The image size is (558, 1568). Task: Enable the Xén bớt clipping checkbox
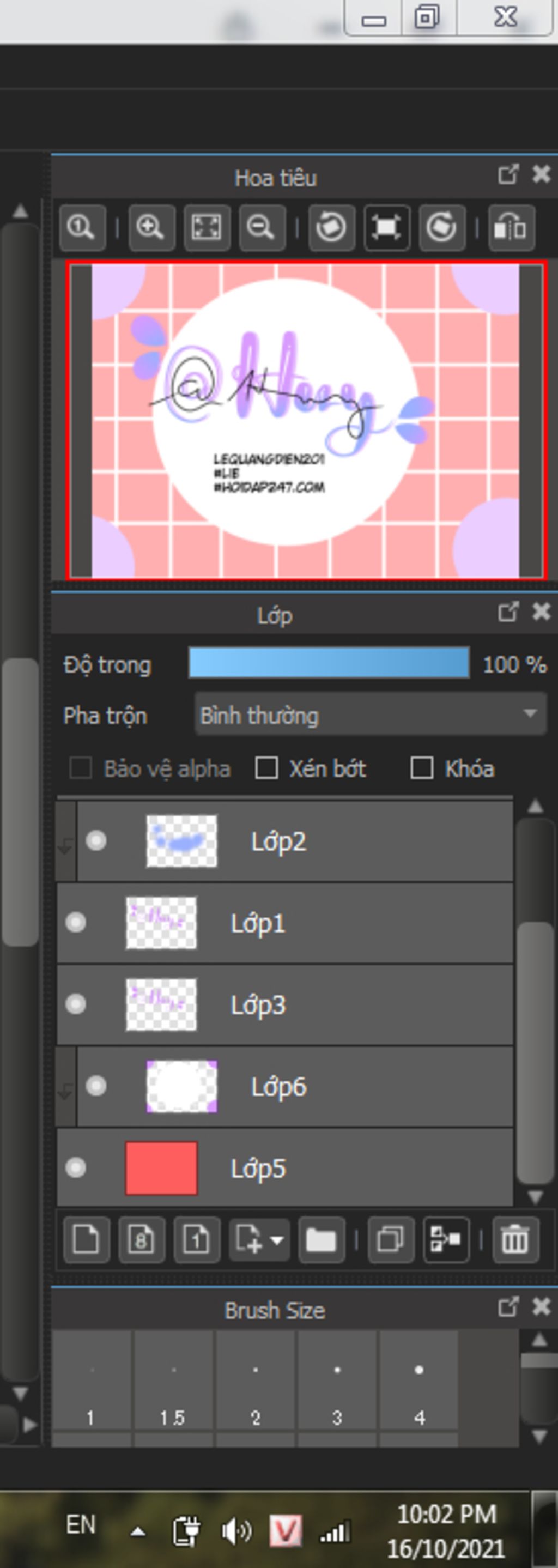(266, 768)
